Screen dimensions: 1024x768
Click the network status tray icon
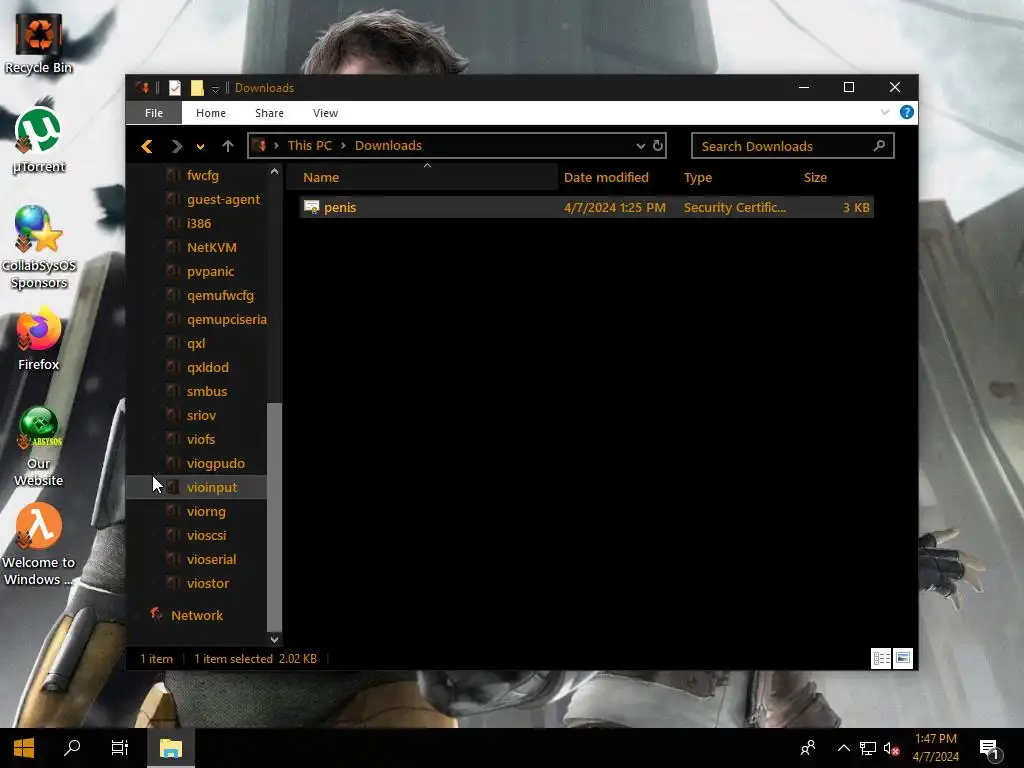coord(868,749)
